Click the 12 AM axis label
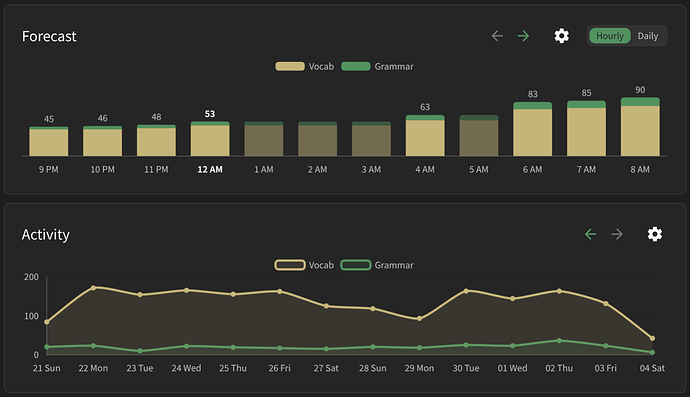This screenshot has height=397, width=690. [210, 169]
